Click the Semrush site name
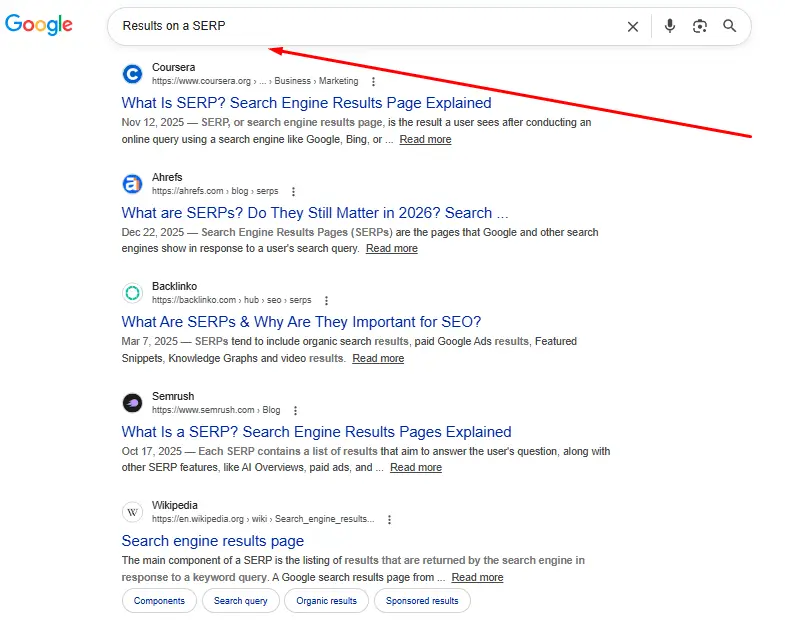Viewport: 785px width, 620px height. (173, 396)
